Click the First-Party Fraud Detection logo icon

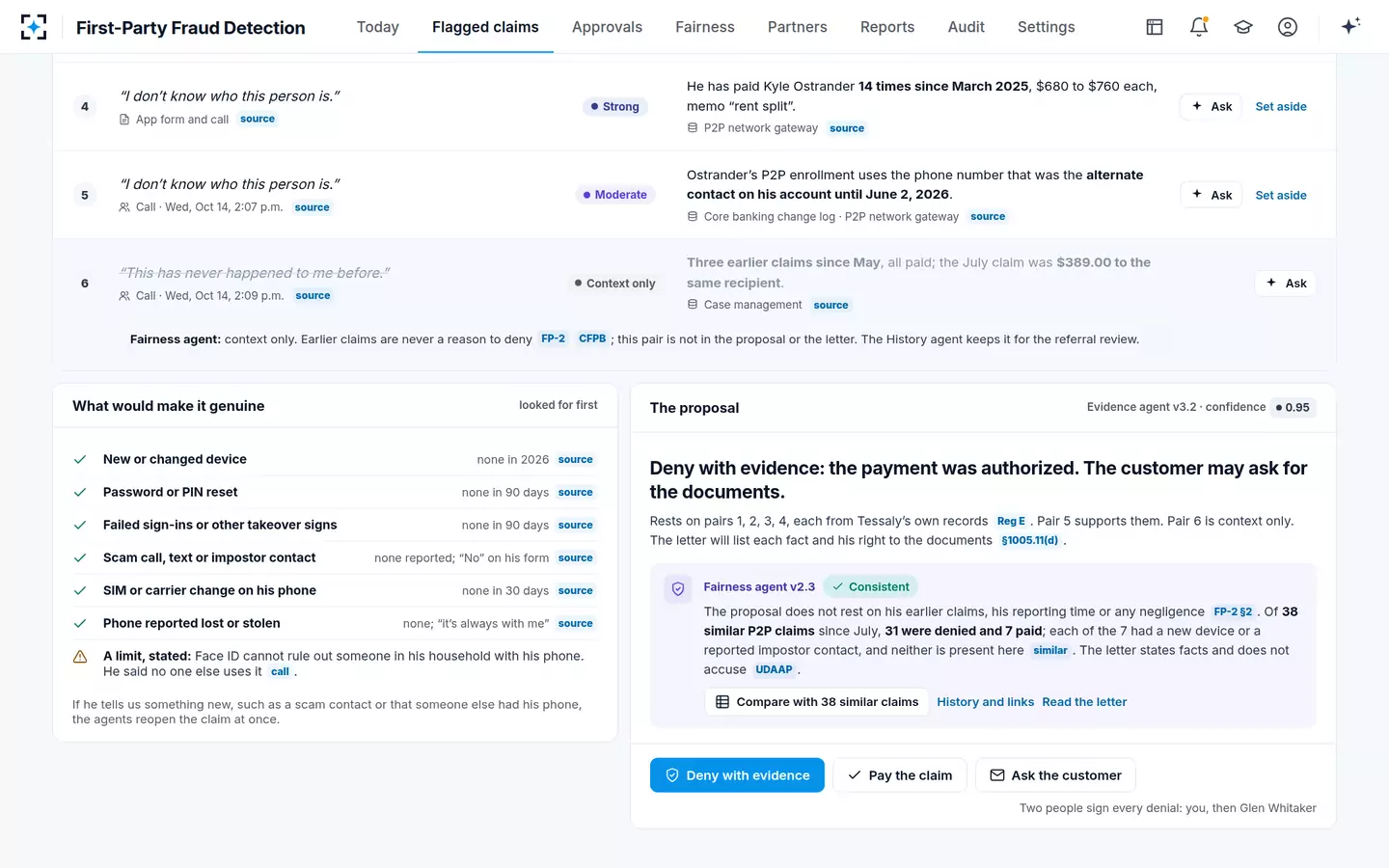(x=34, y=27)
